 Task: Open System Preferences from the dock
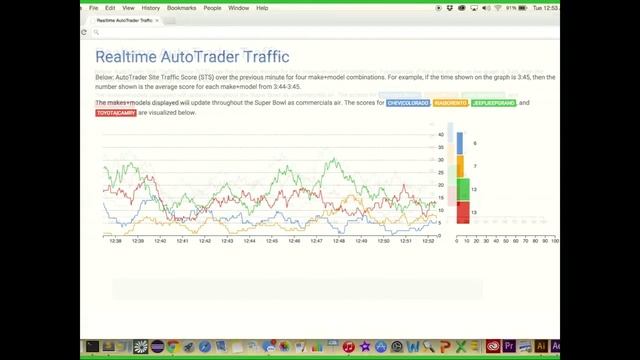(397, 347)
